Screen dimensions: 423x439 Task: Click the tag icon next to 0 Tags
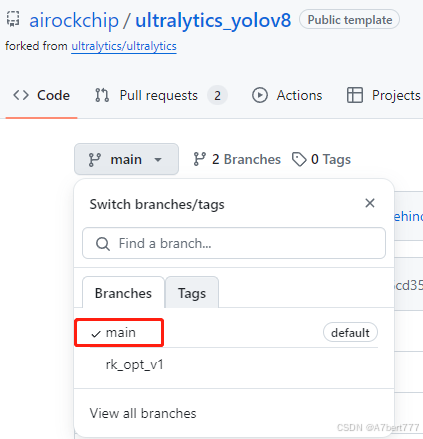tap(299, 159)
